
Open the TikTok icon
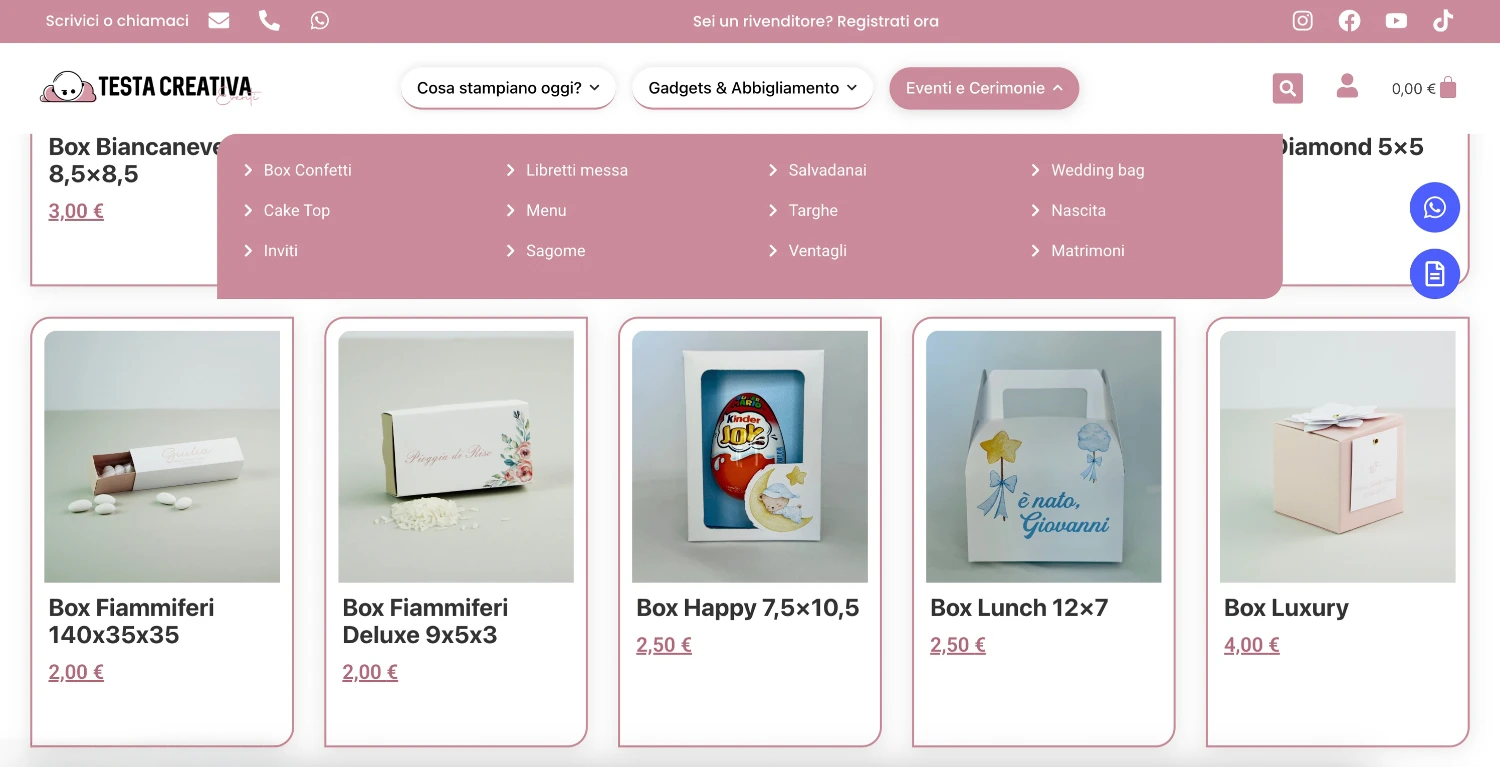[1443, 21]
